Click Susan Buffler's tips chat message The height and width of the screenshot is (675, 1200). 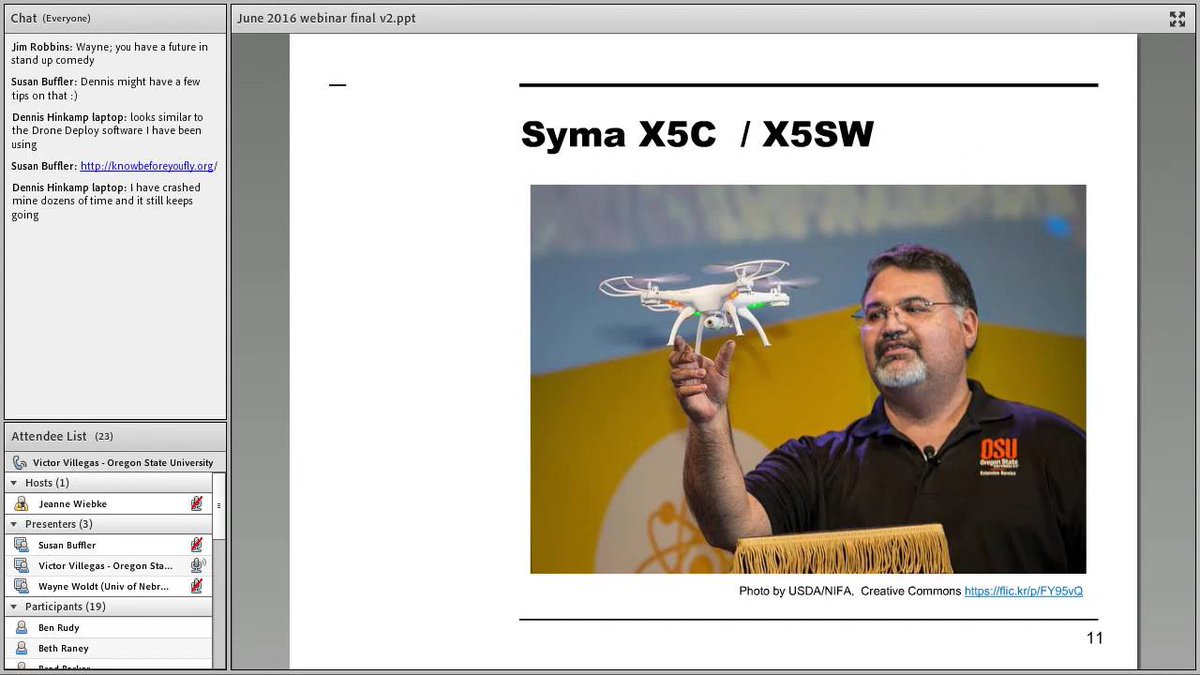[x=106, y=89]
